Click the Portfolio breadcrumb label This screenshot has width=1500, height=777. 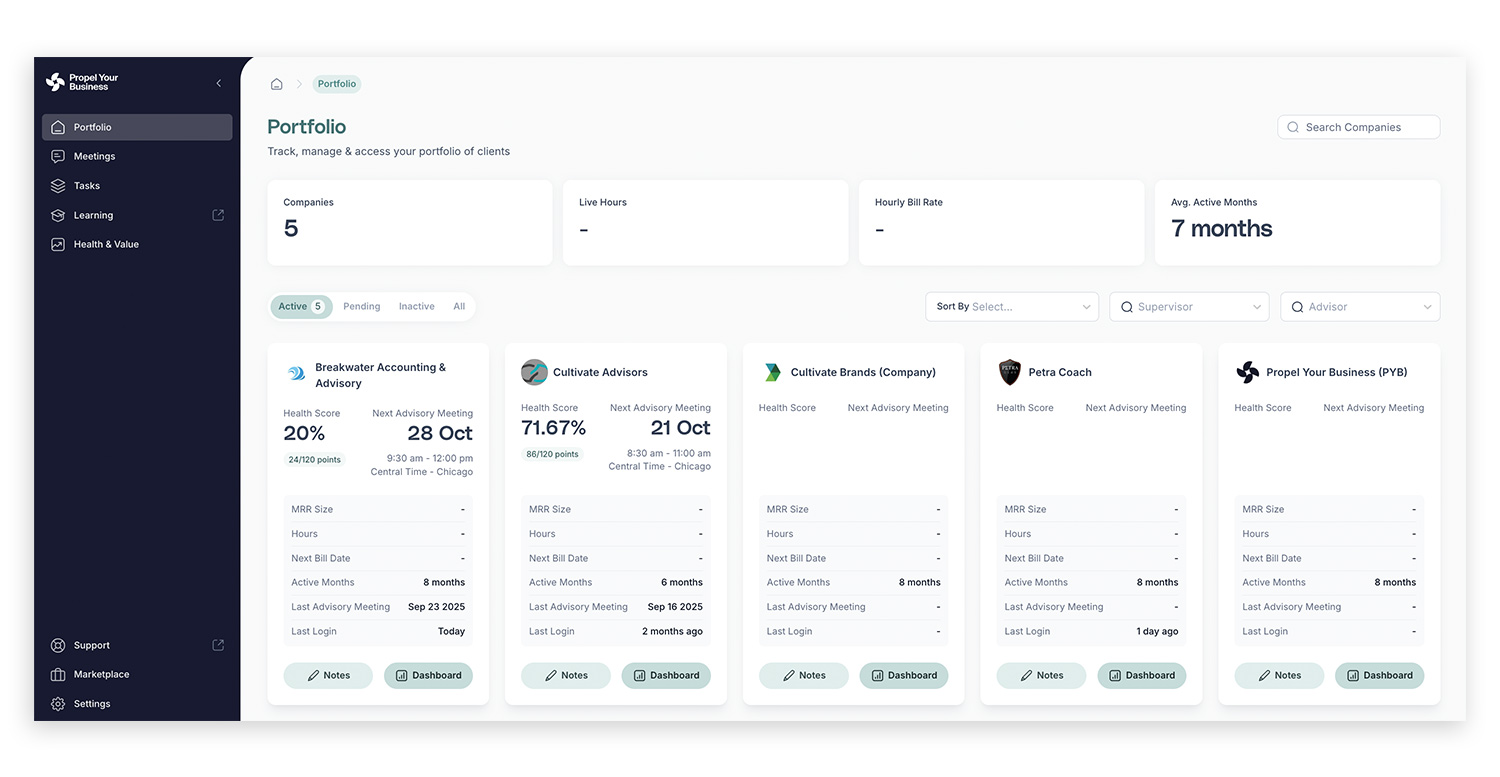coord(337,84)
